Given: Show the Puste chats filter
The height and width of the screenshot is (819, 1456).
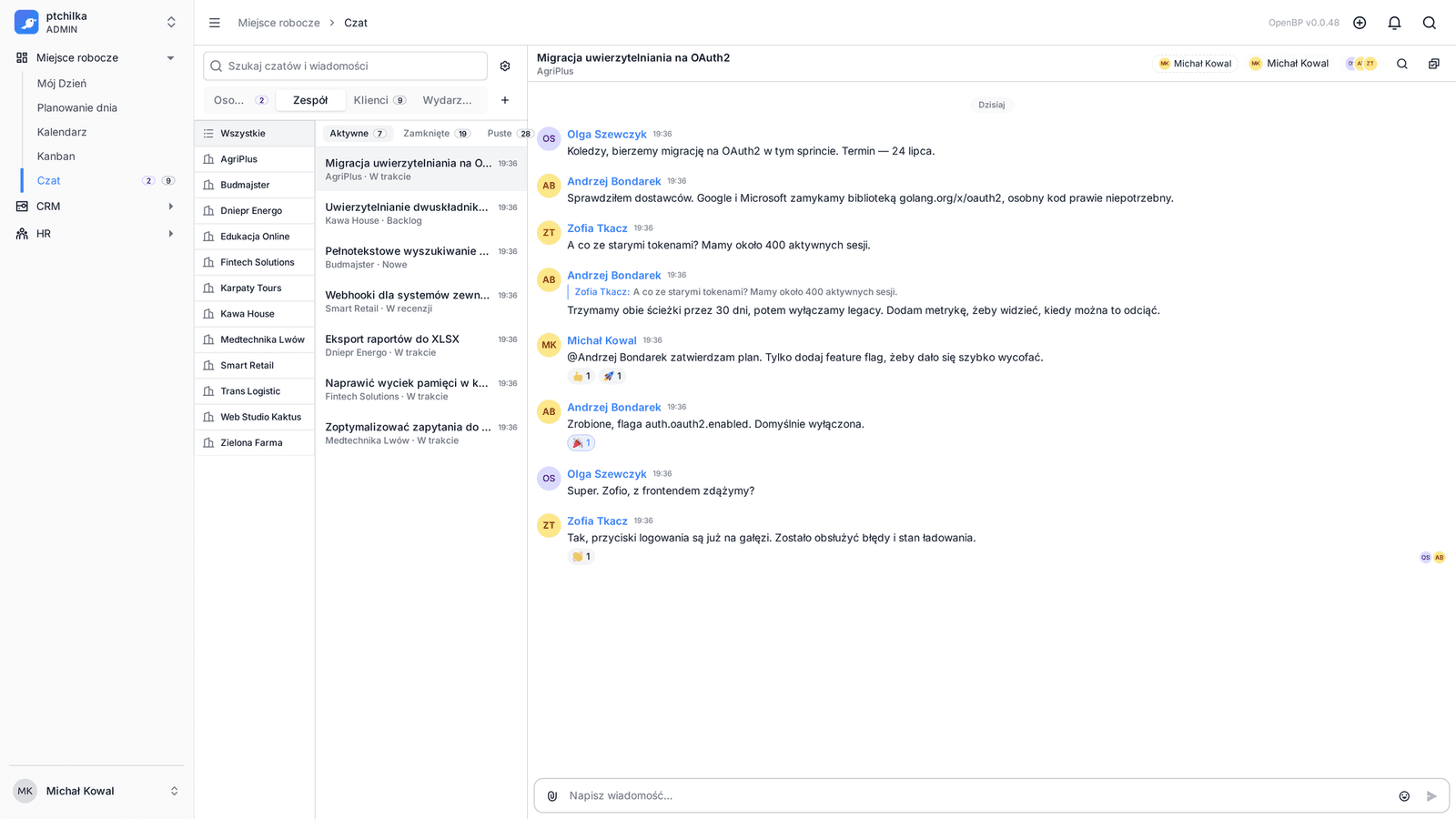Looking at the screenshot, I should [x=508, y=134].
